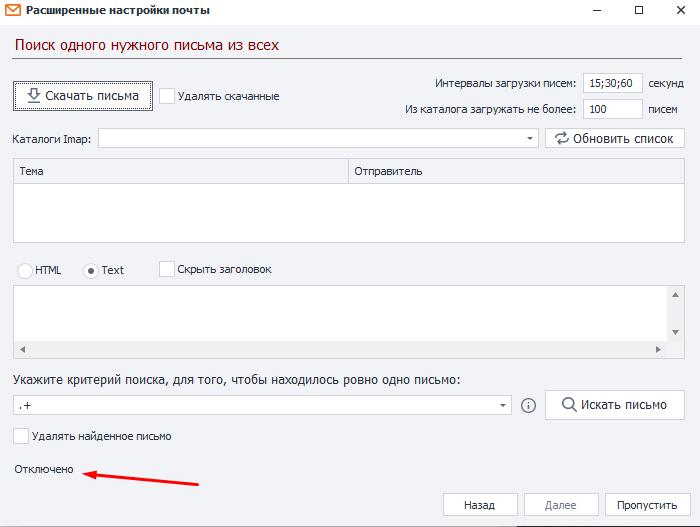The width and height of the screenshot is (700, 527).
Task: Toggle the Скрыть заголовок checkbox
Action: [x=167, y=269]
